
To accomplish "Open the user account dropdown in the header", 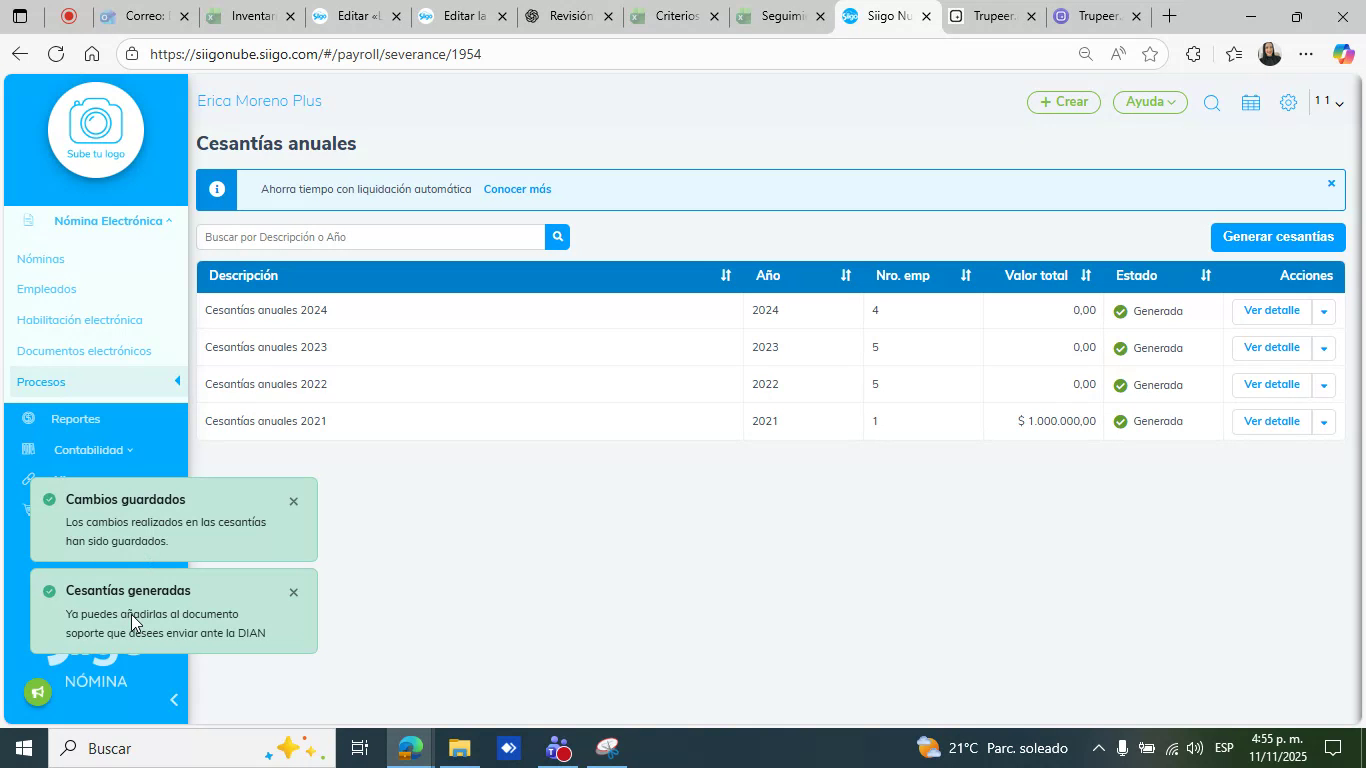I will 1329,102.
